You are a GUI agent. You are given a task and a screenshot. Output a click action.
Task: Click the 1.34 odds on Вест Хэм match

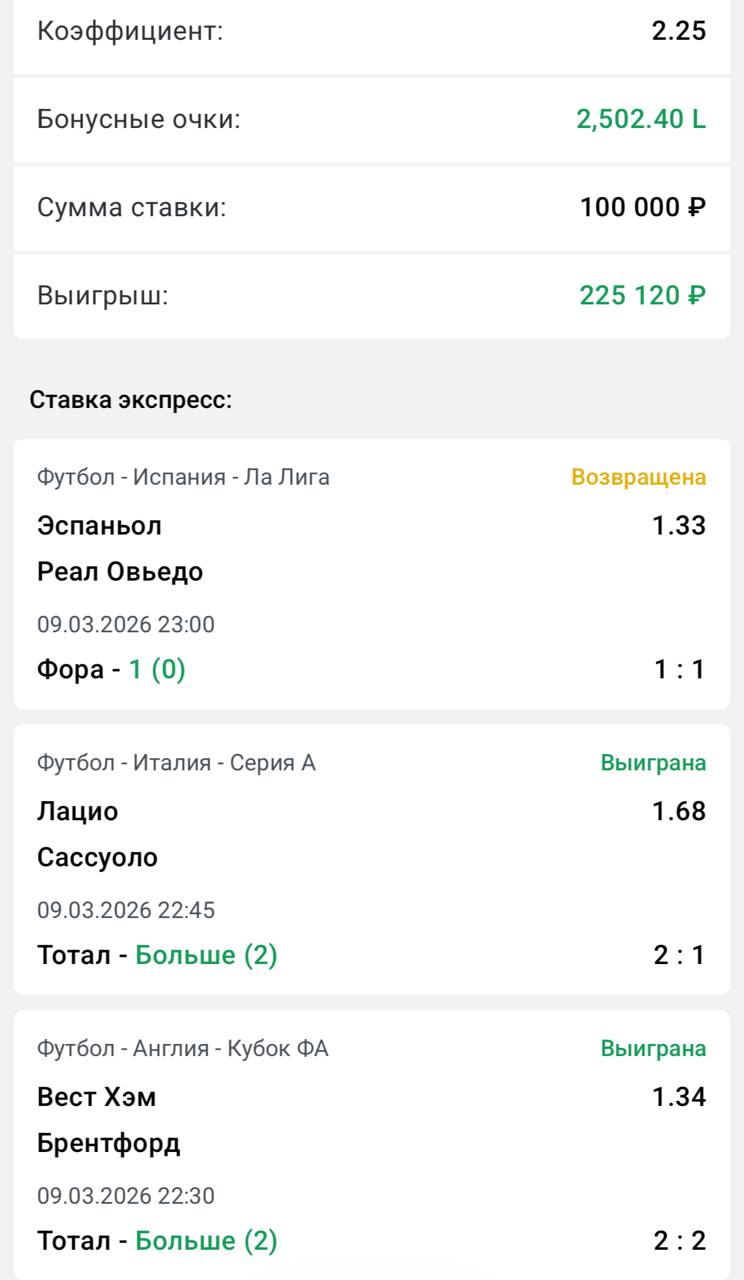click(x=679, y=1097)
